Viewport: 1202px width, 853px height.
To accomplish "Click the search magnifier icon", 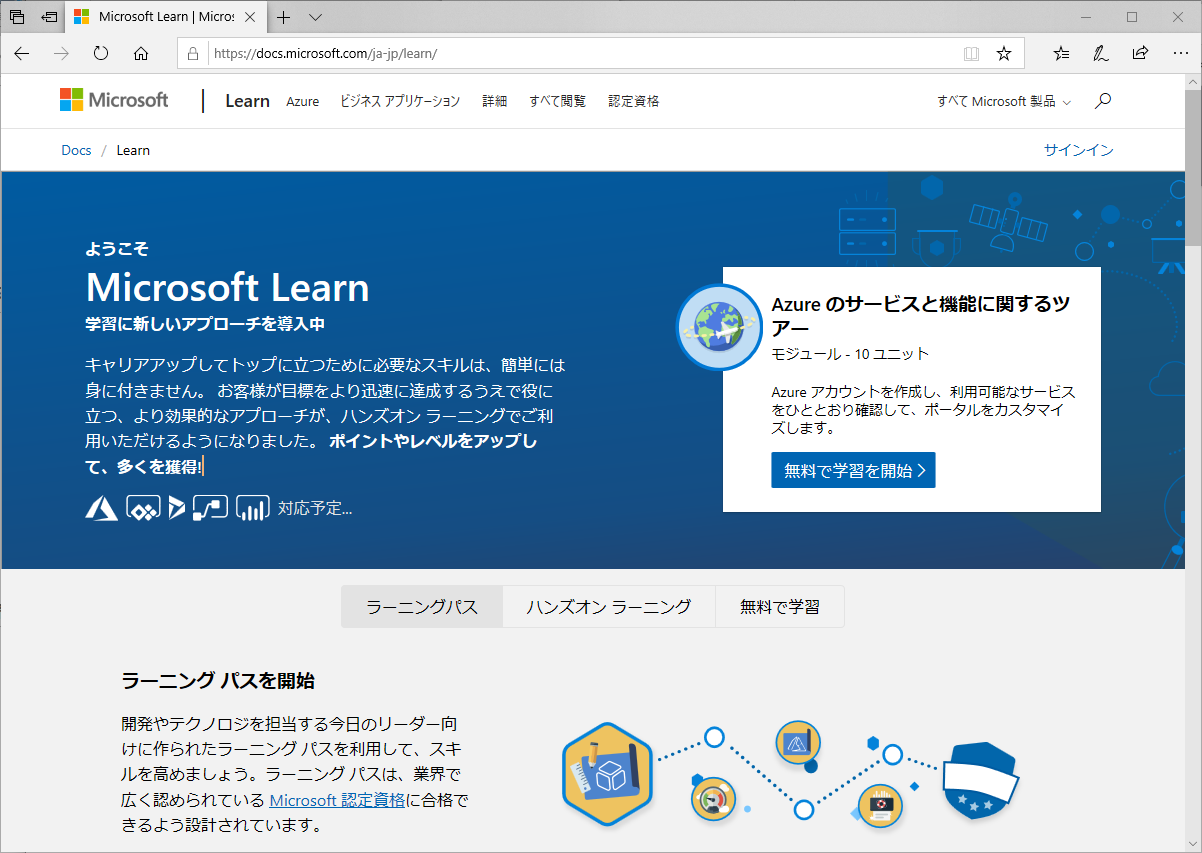I will 1103,101.
